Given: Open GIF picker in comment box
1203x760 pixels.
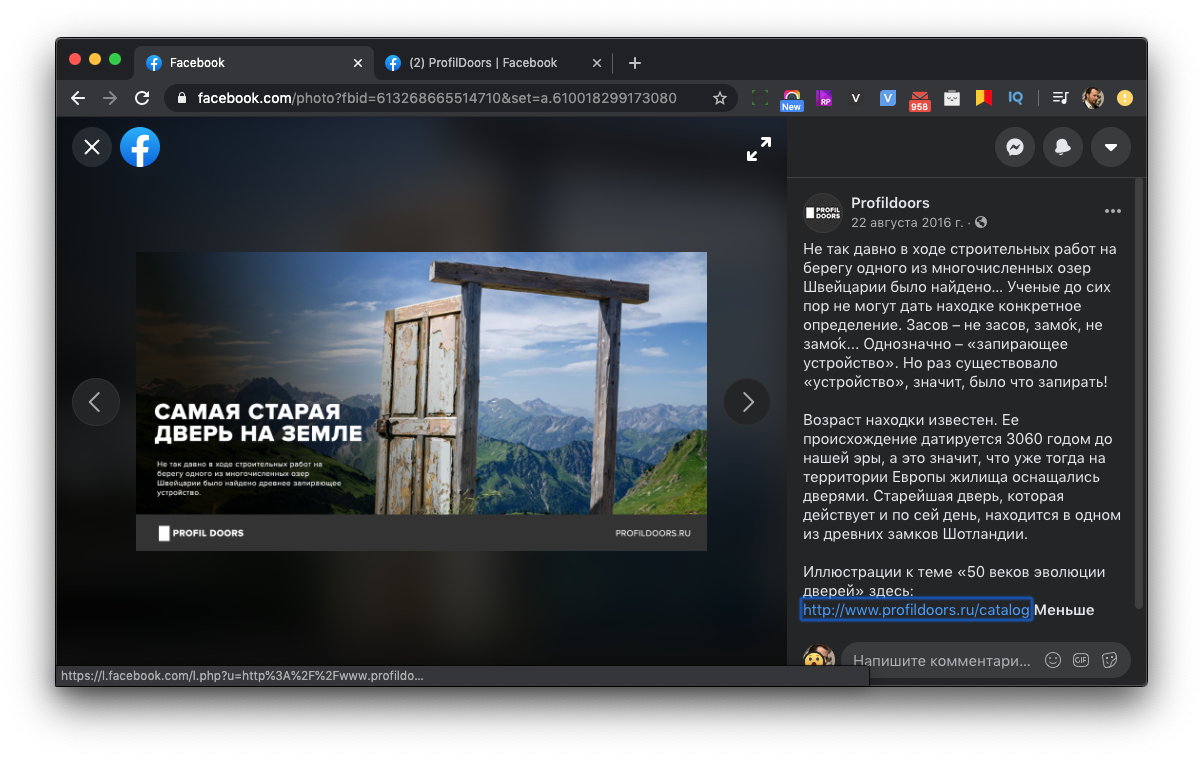Looking at the screenshot, I should click(1081, 660).
